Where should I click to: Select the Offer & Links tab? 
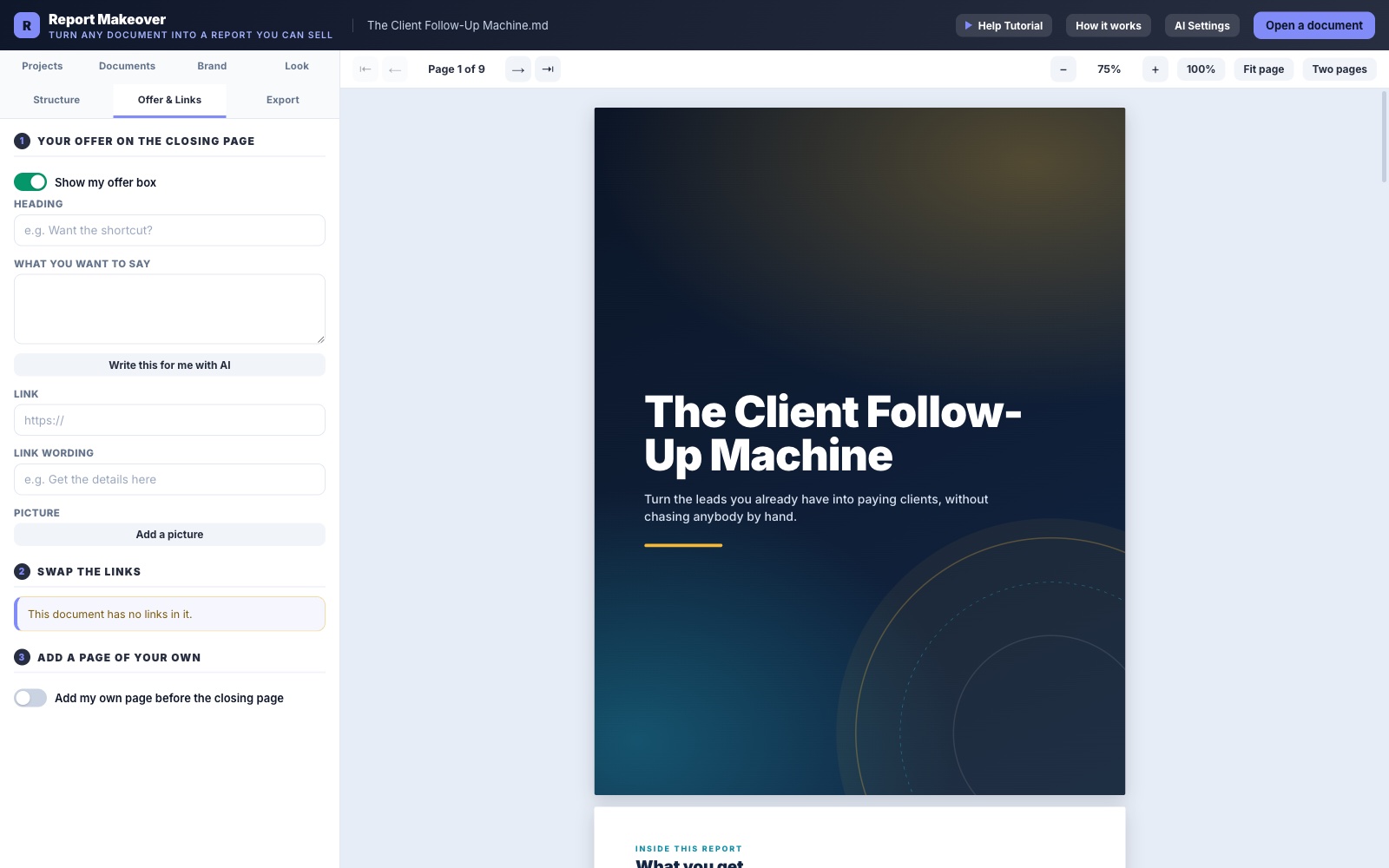click(169, 100)
